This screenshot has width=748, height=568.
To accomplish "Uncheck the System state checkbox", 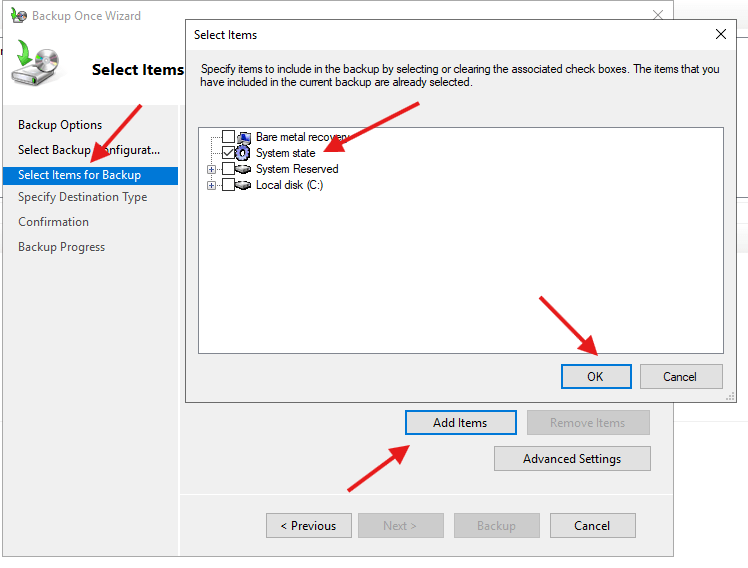I will point(229,153).
